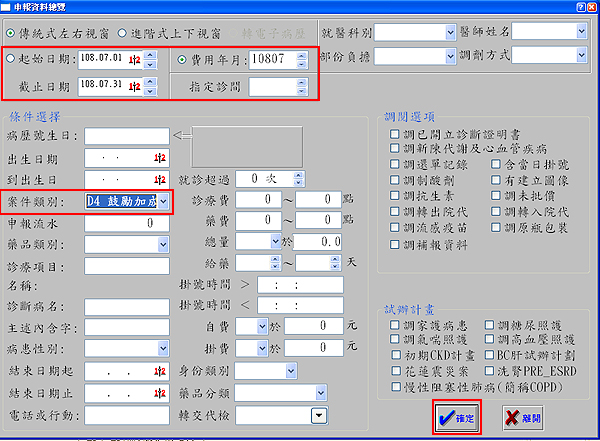The height and width of the screenshot is (441, 600).
Task: Click the 離開 exit button
Action: tap(525, 417)
